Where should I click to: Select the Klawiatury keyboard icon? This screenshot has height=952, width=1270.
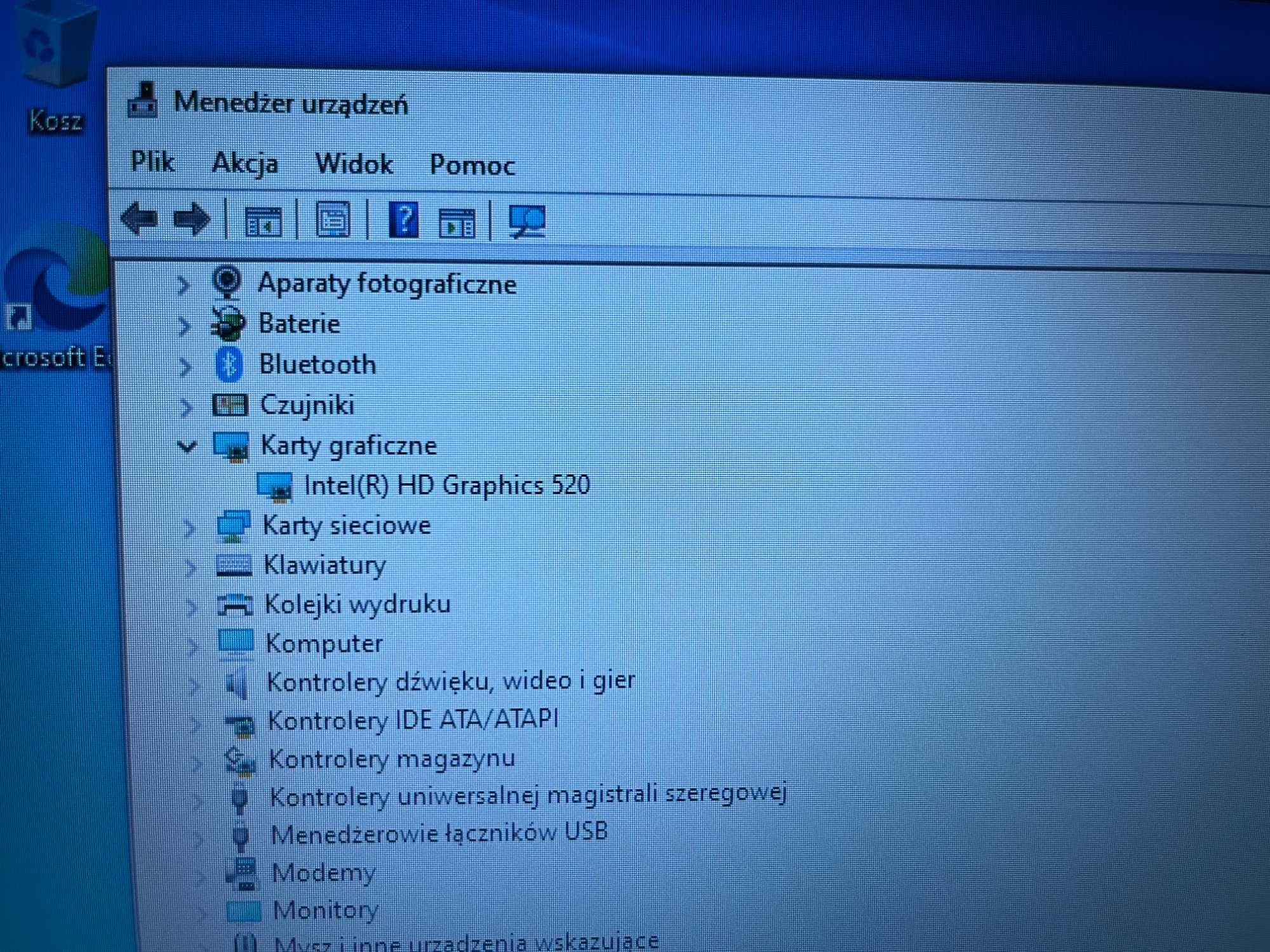(x=234, y=565)
